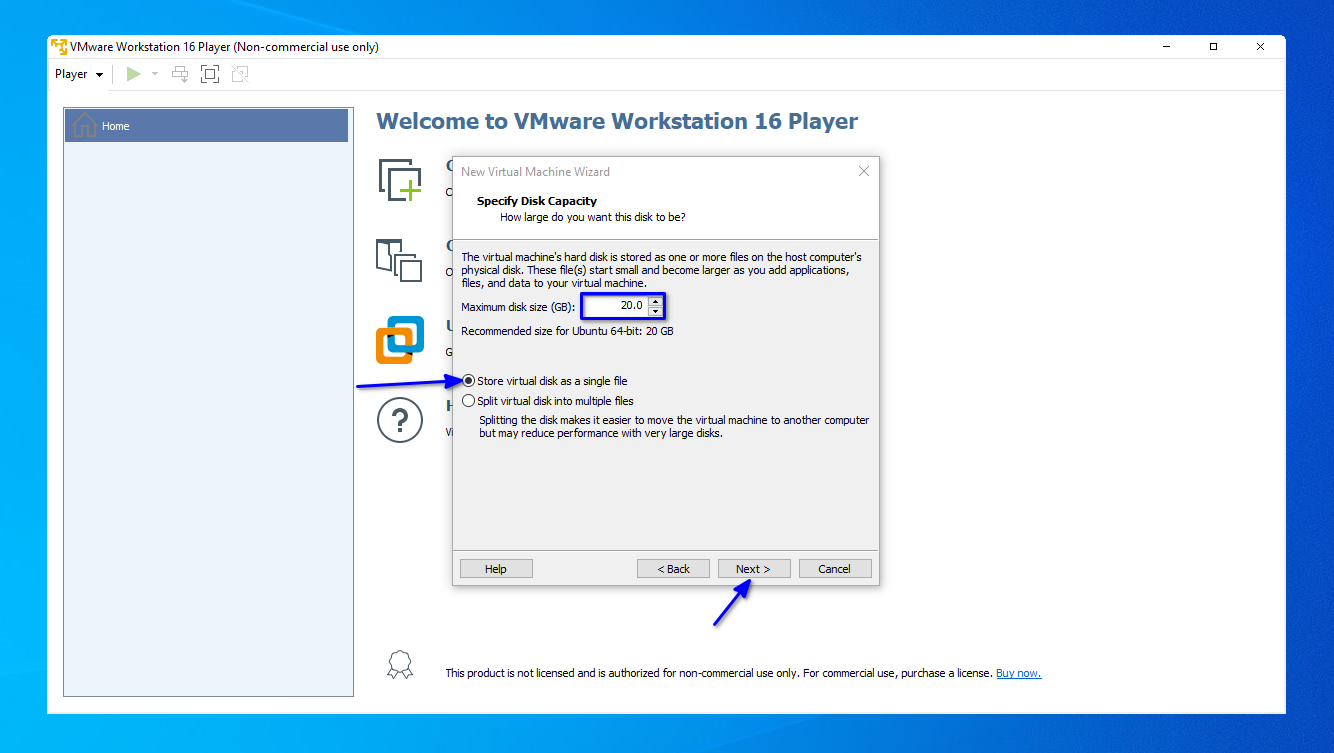This screenshot has height=753, width=1334.
Task: Click the Maximum disk size input field
Action: pyautogui.click(x=615, y=306)
